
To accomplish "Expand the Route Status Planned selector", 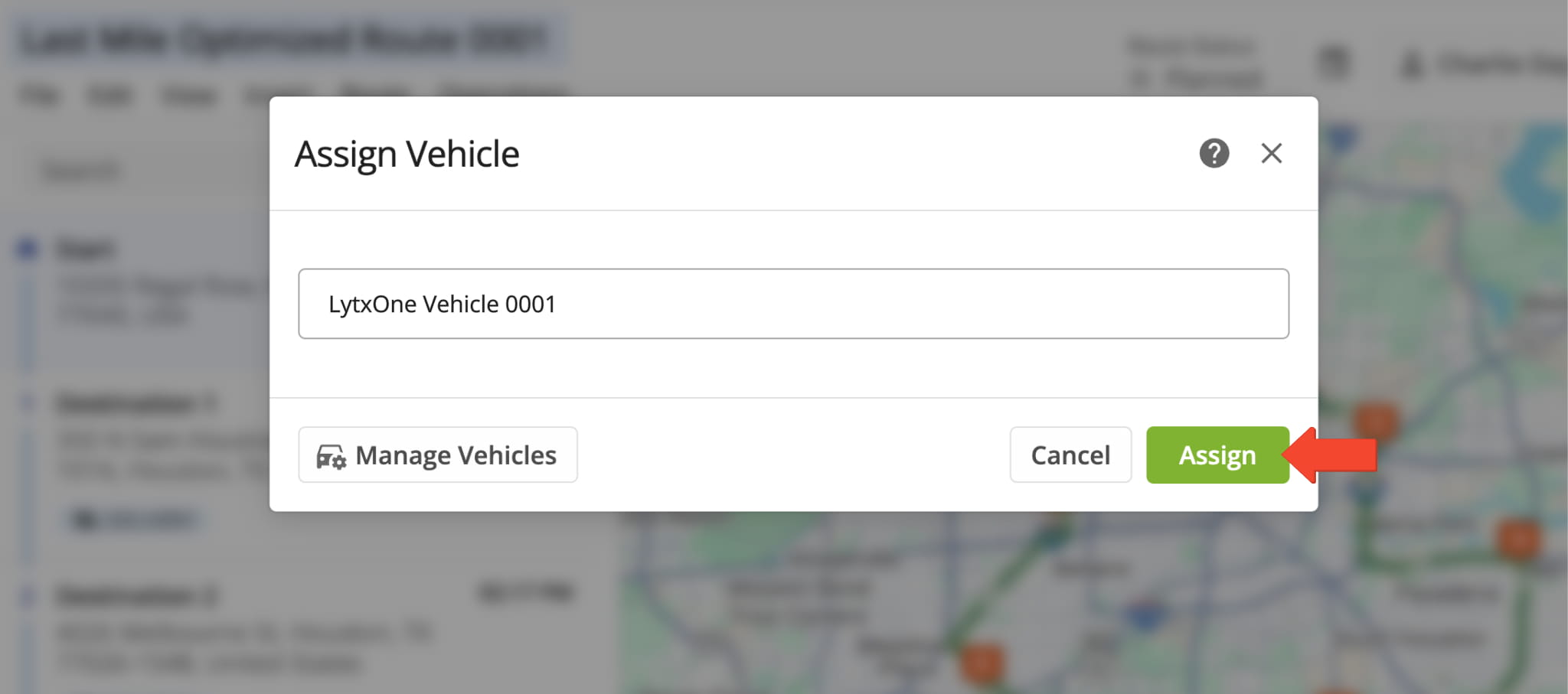I will [1198, 77].
